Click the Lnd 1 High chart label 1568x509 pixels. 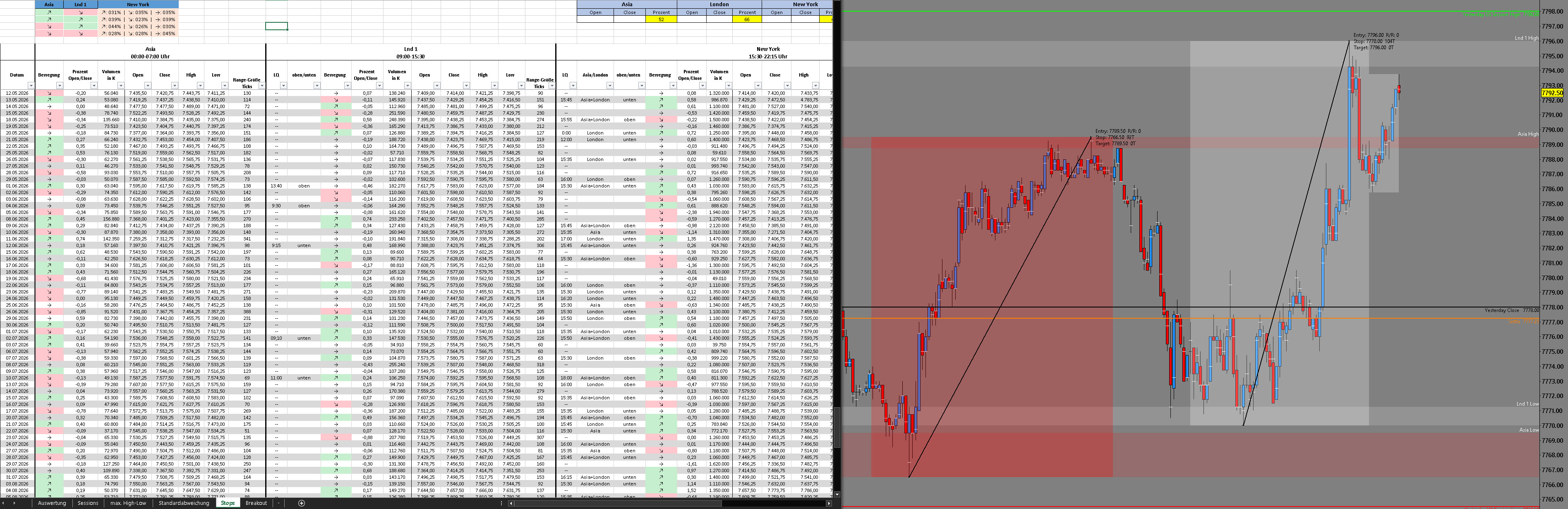coord(1527,38)
